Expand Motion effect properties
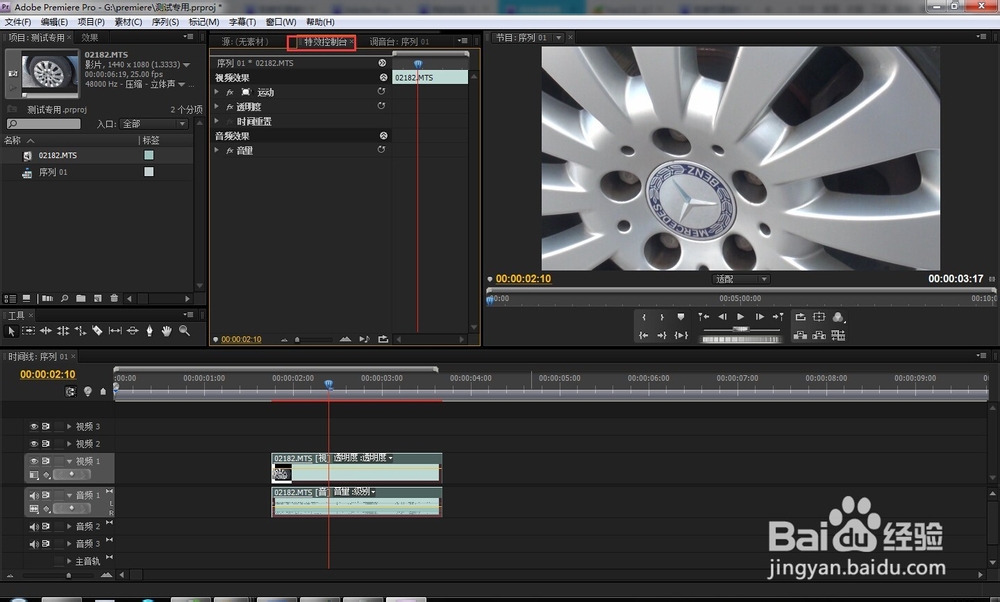This screenshot has width=1000, height=602. (217, 92)
